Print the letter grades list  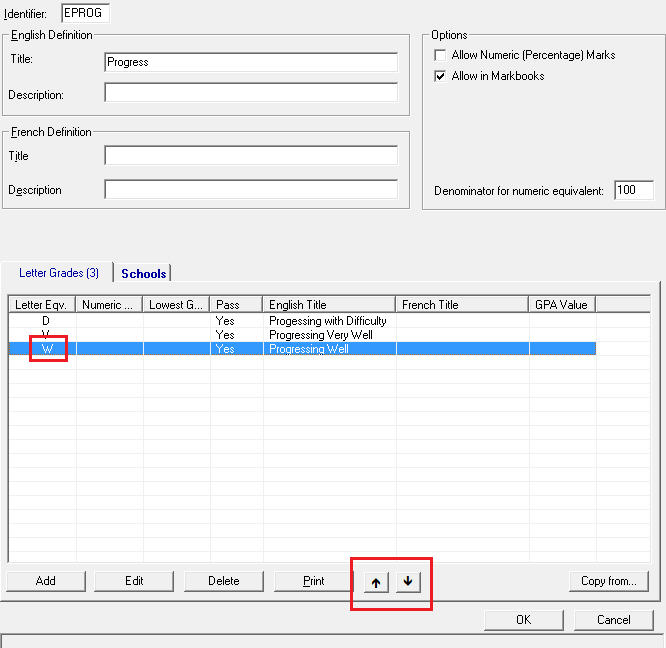coord(313,581)
